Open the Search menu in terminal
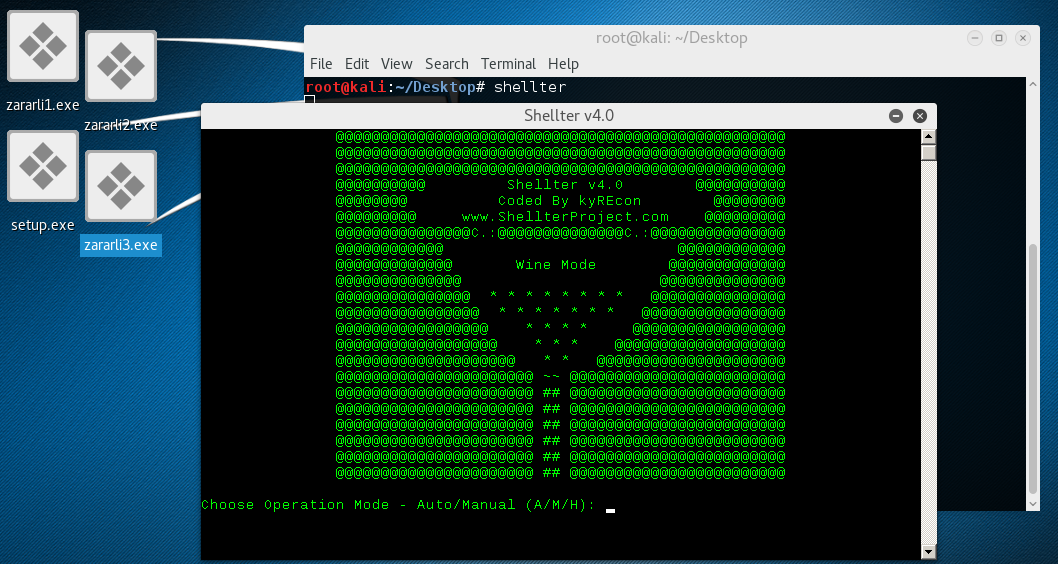 (x=446, y=64)
